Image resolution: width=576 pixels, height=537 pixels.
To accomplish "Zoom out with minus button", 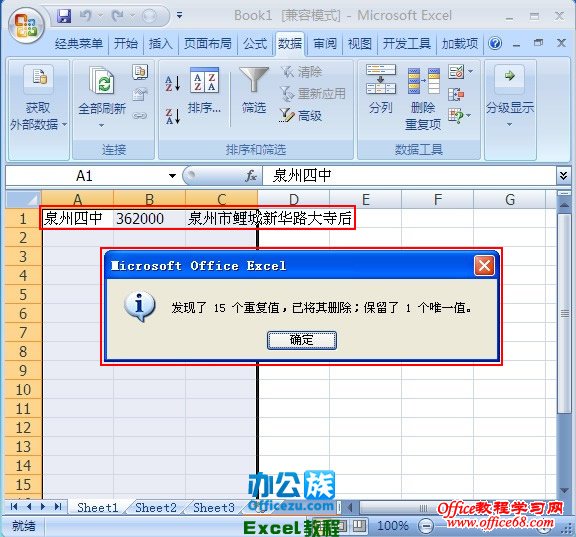I will [x=426, y=526].
